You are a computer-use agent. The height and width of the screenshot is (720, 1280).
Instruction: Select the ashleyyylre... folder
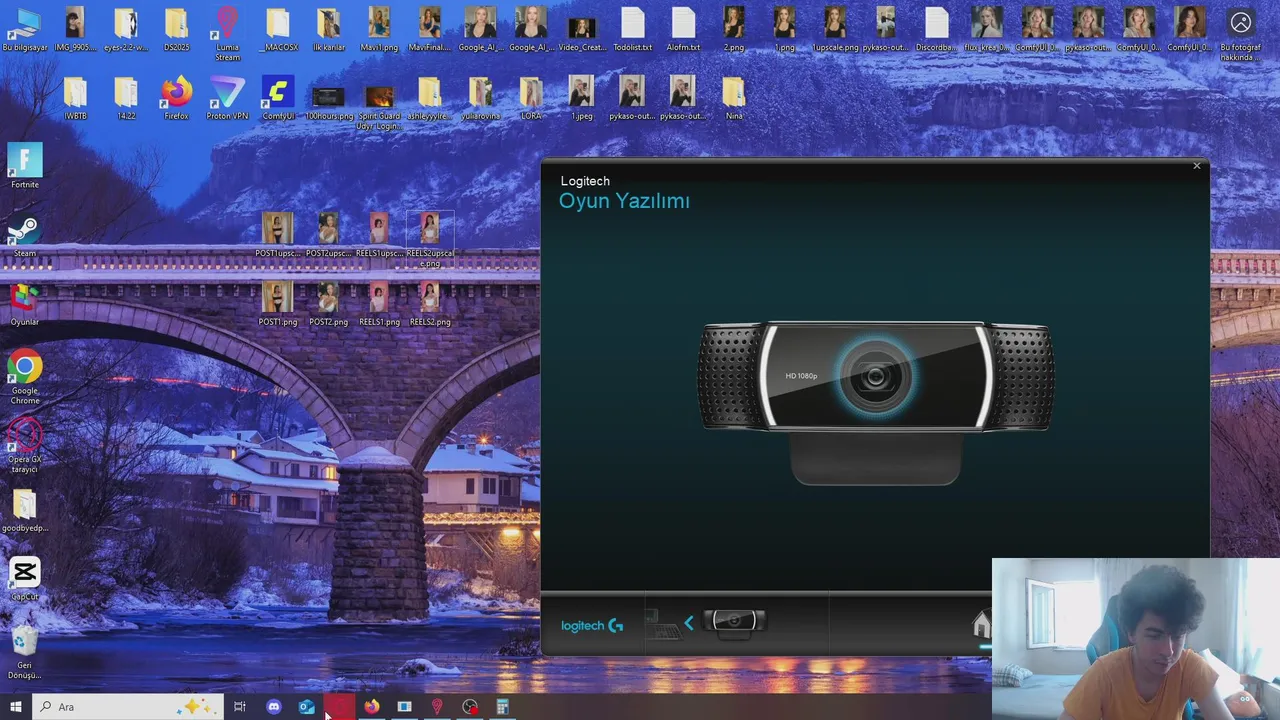[430, 99]
